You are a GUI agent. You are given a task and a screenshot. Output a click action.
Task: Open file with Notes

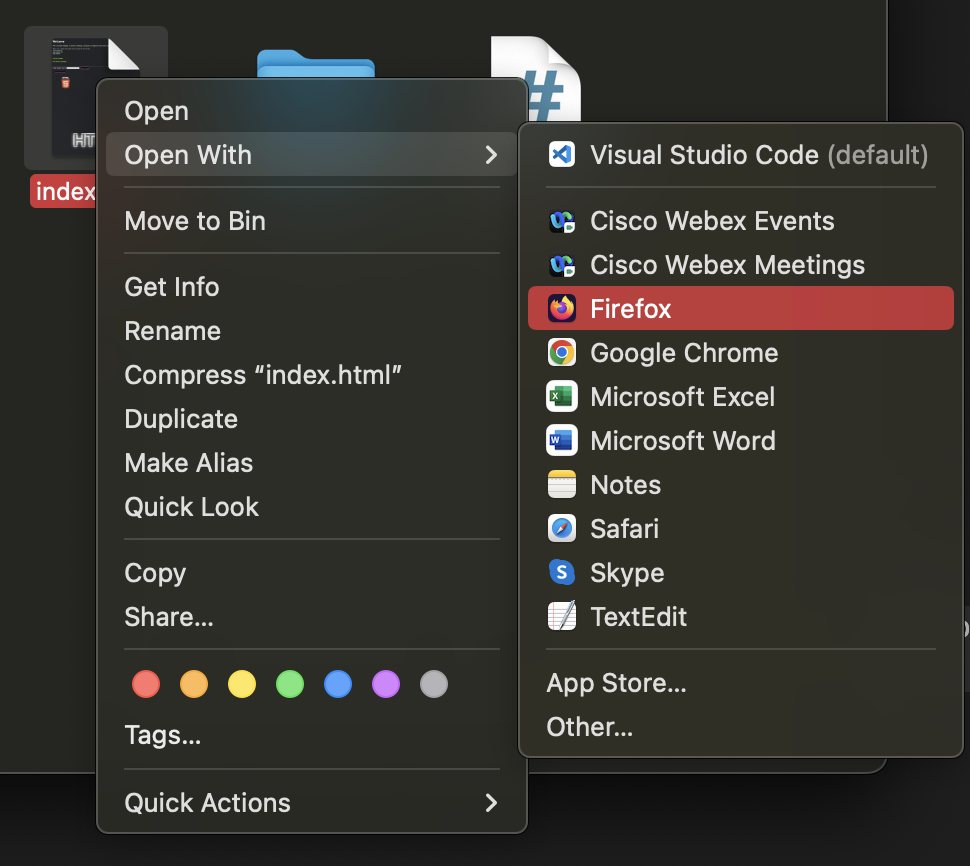[x=740, y=484]
